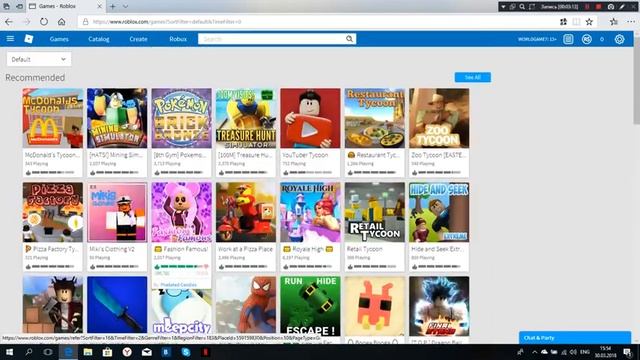Open the browser more options ellipsis
640x360 pixels.
[631, 22]
